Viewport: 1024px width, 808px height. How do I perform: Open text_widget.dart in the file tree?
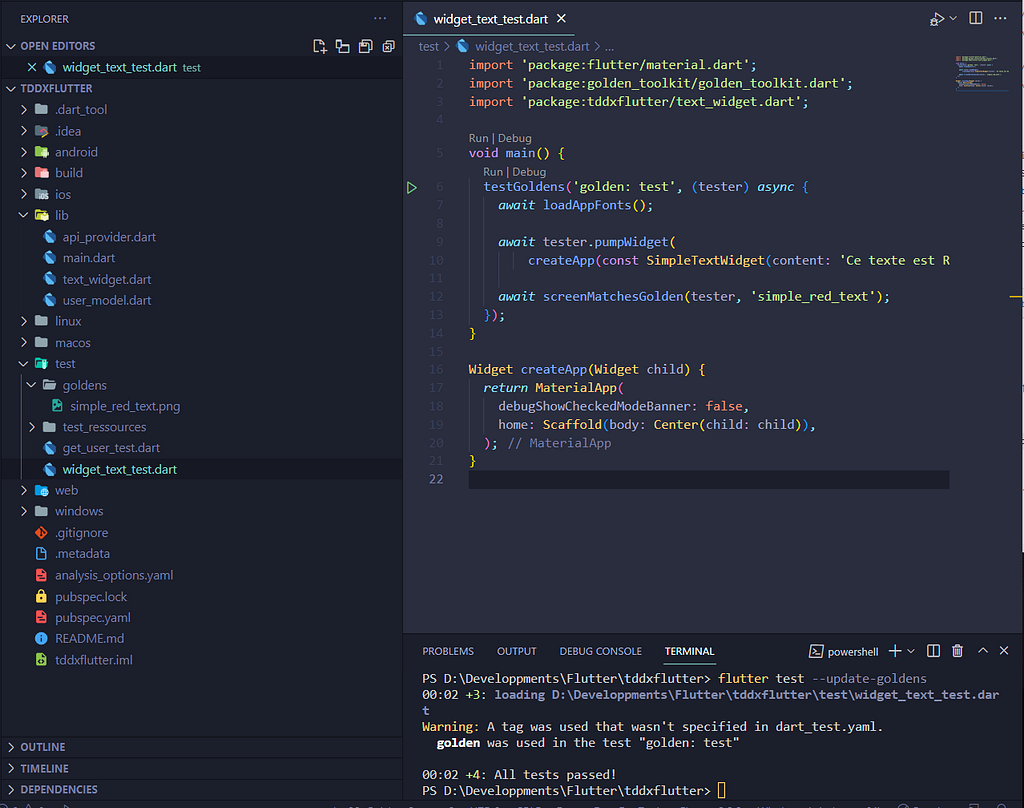(x=201, y=280)
